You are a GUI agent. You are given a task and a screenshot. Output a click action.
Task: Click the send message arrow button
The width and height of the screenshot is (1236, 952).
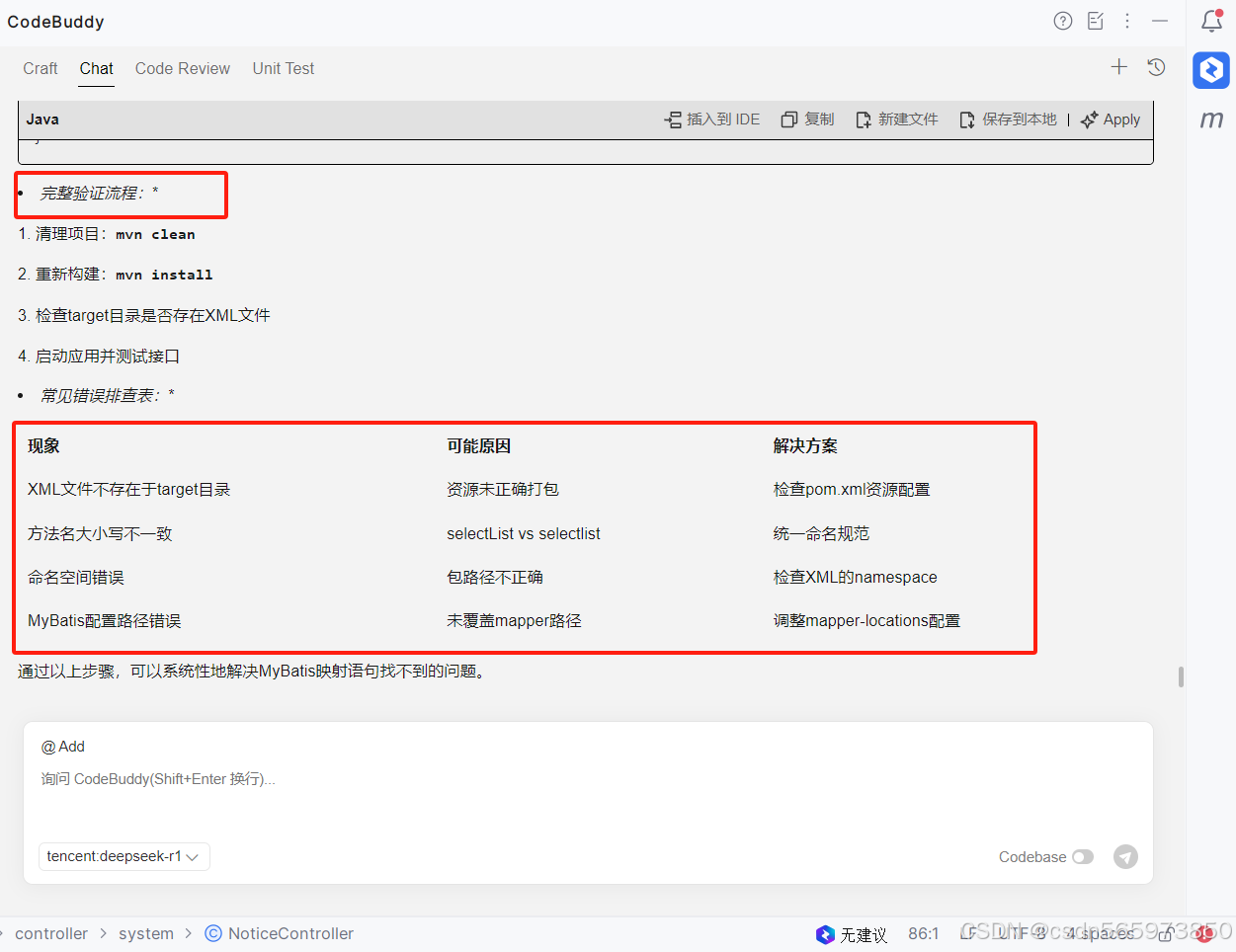coord(1125,856)
